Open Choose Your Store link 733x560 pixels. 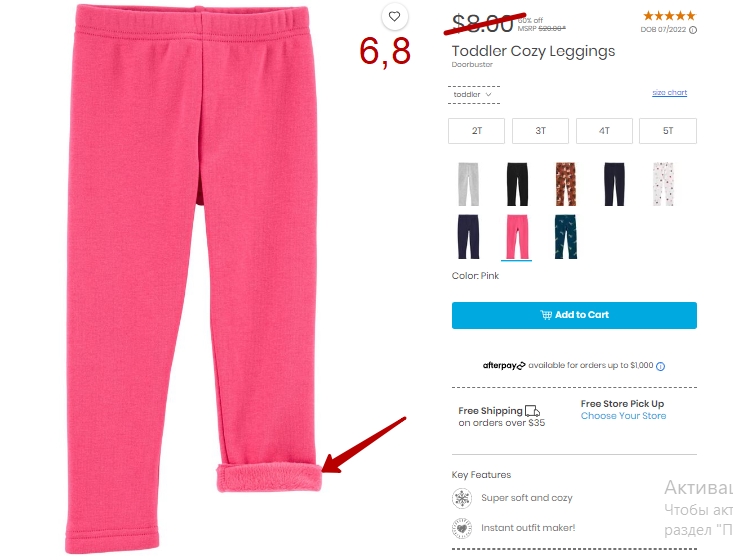click(x=623, y=416)
